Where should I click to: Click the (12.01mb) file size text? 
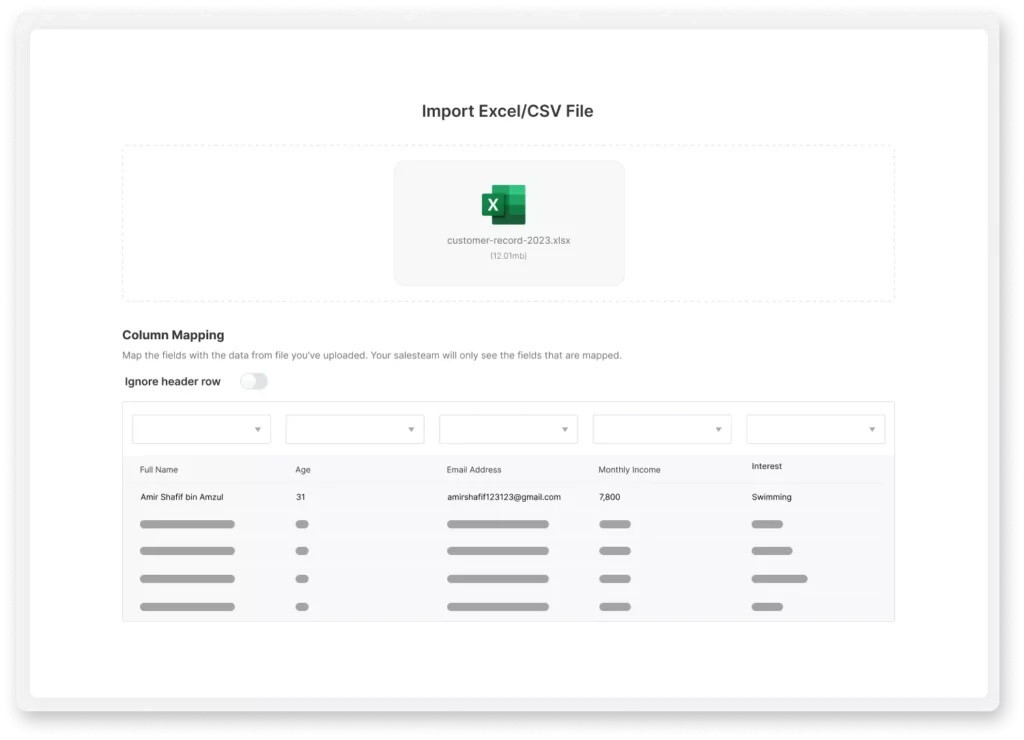tap(508, 256)
